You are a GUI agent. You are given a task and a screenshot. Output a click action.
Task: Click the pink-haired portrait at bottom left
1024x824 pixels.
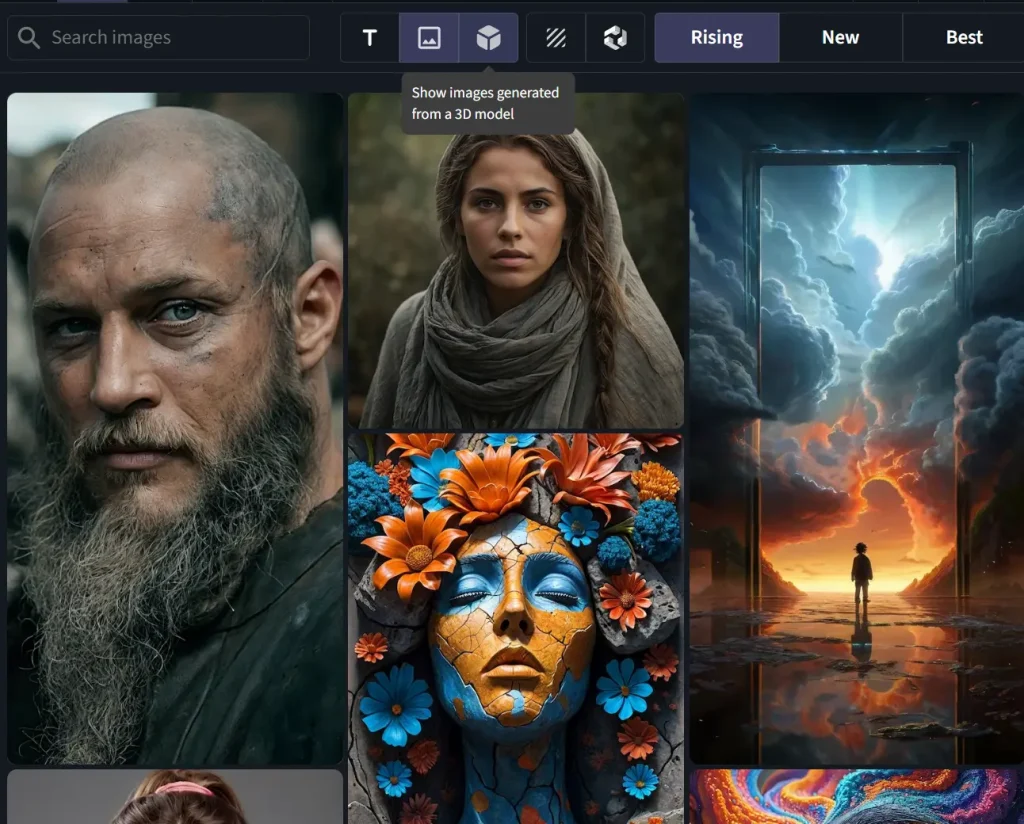tap(175, 800)
